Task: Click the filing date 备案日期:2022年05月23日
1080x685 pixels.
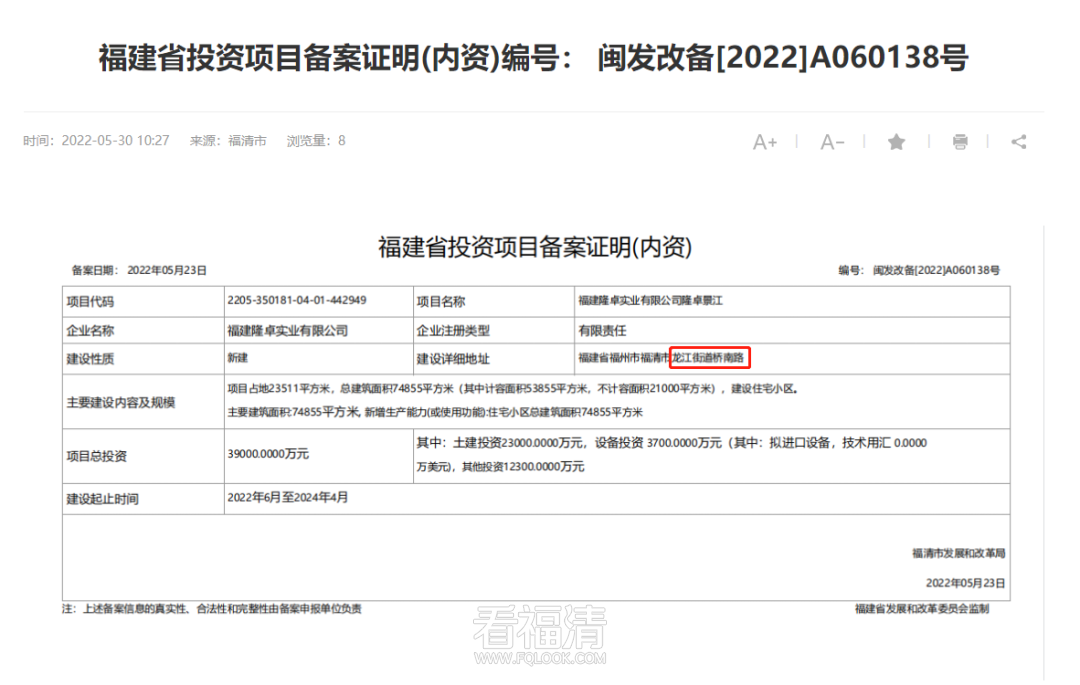Action: pos(139,271)
